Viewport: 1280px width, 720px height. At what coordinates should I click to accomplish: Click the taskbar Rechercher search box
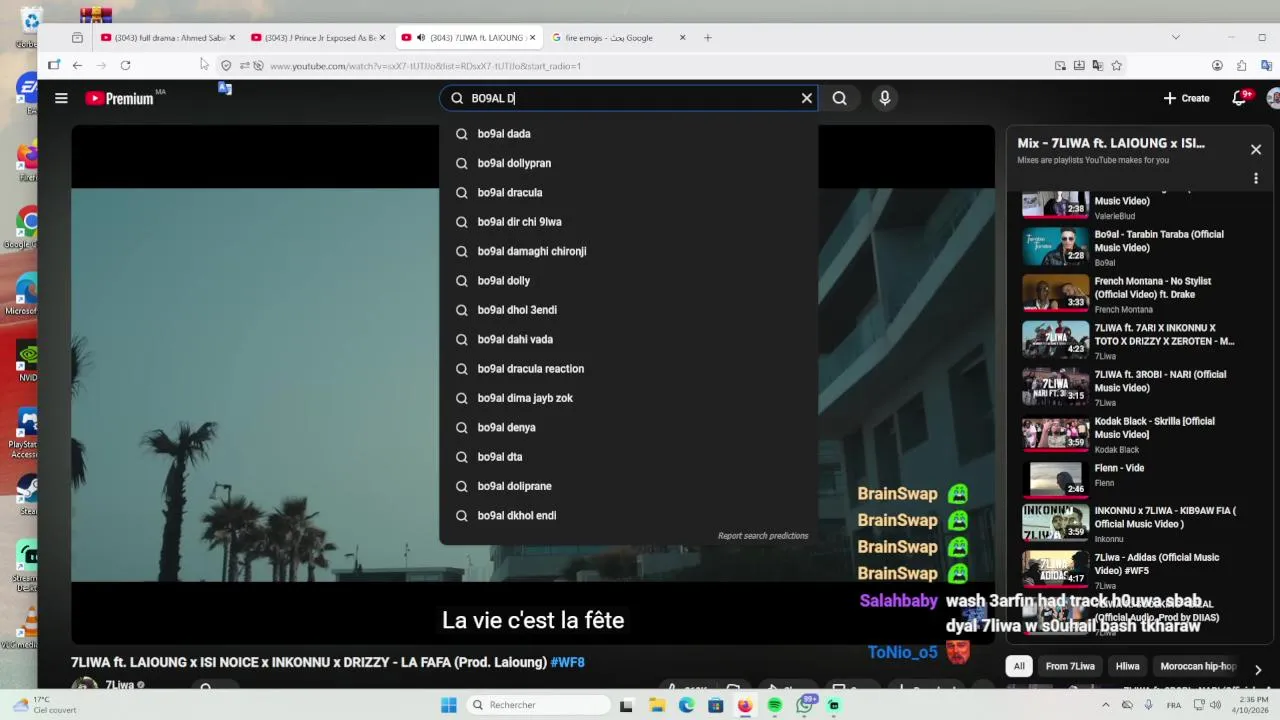point(539,705)
